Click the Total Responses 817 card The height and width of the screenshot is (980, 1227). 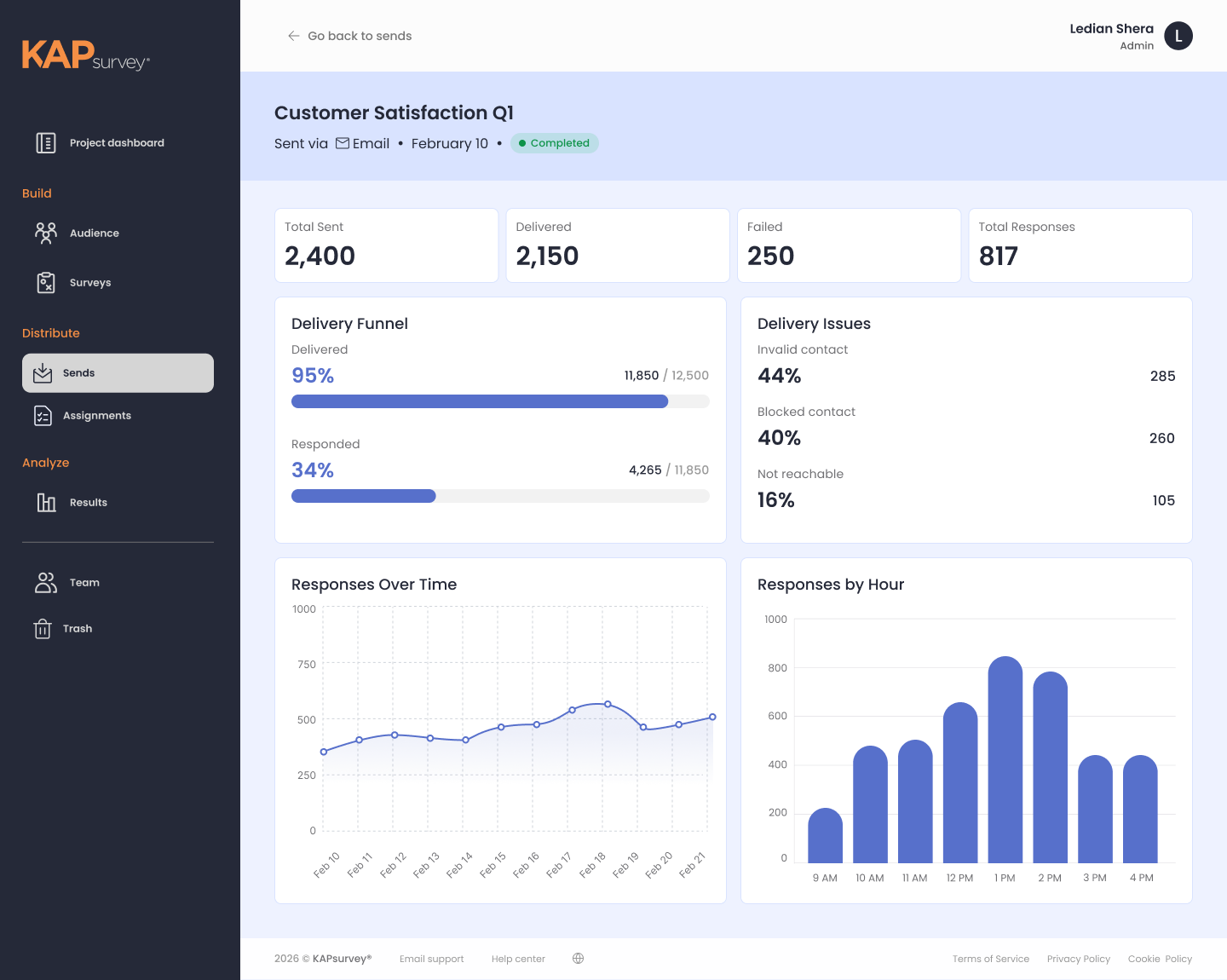click(x=1080, y=245)
